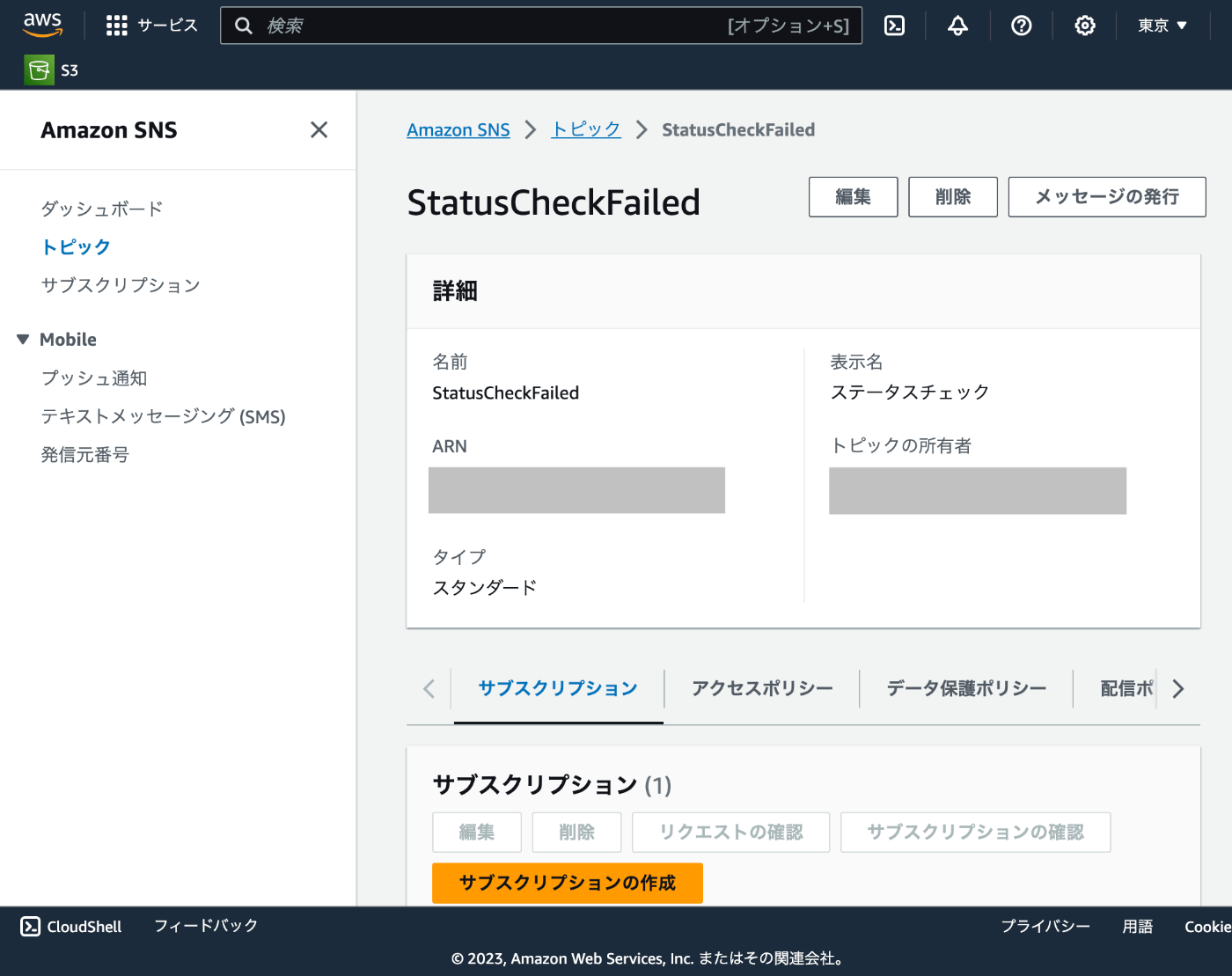Open the S3 bucket shortcut icon
This screenshot has height=976, width=1232.
[39, 70]
